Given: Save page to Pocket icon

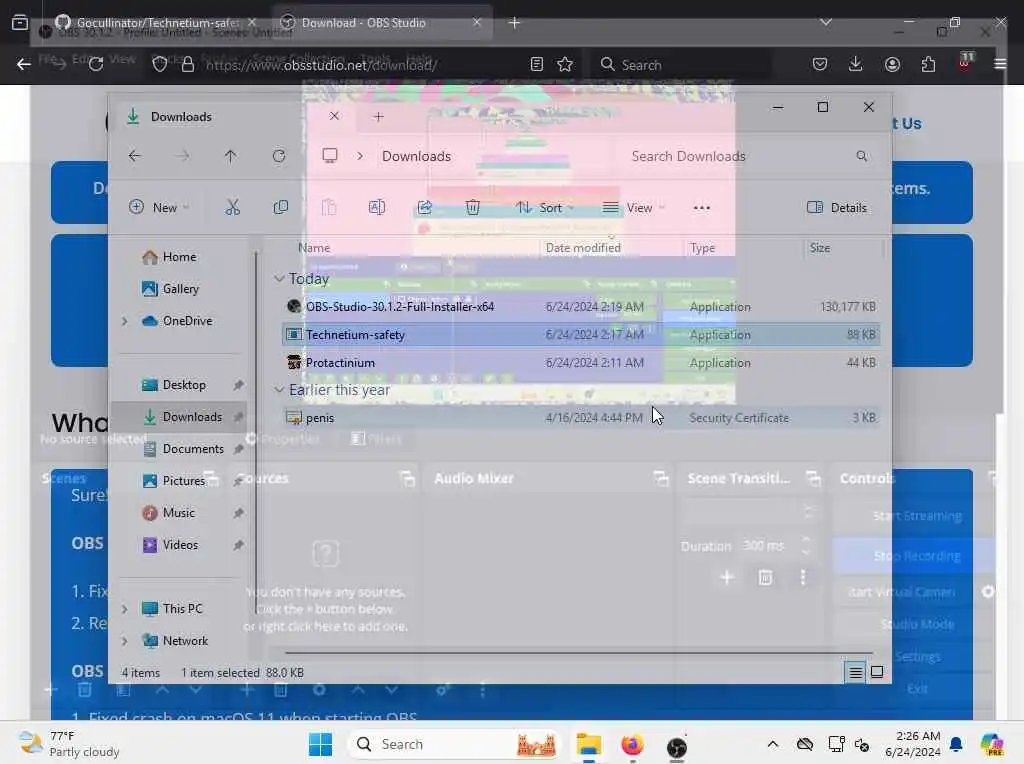Looking at the screenshot, I should click(820, 64).
